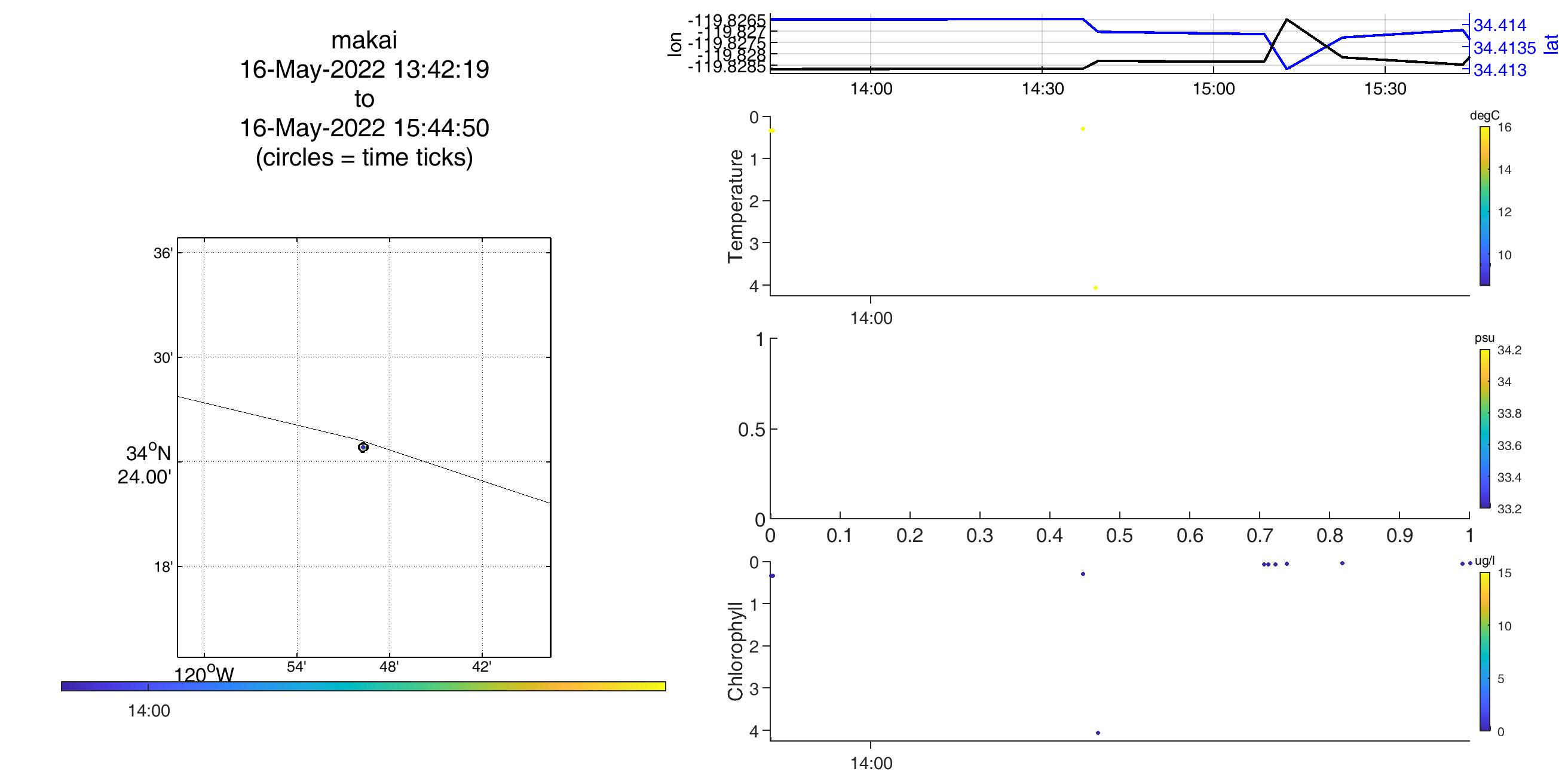Click the salinity psu colorbar
This screenshot has height=784, width=1568.
coord(1484,428)
